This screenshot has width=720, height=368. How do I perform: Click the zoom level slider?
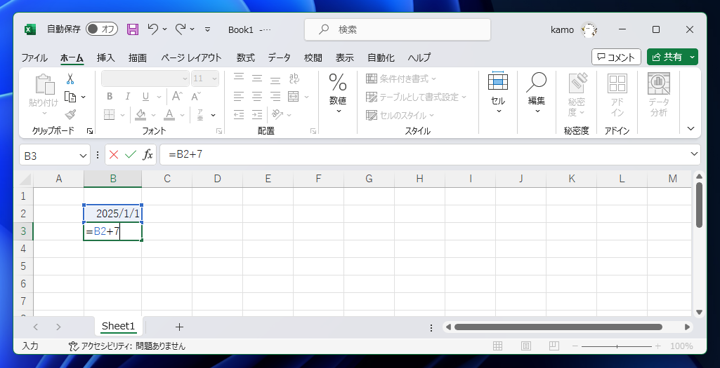[x=617, y=346]
